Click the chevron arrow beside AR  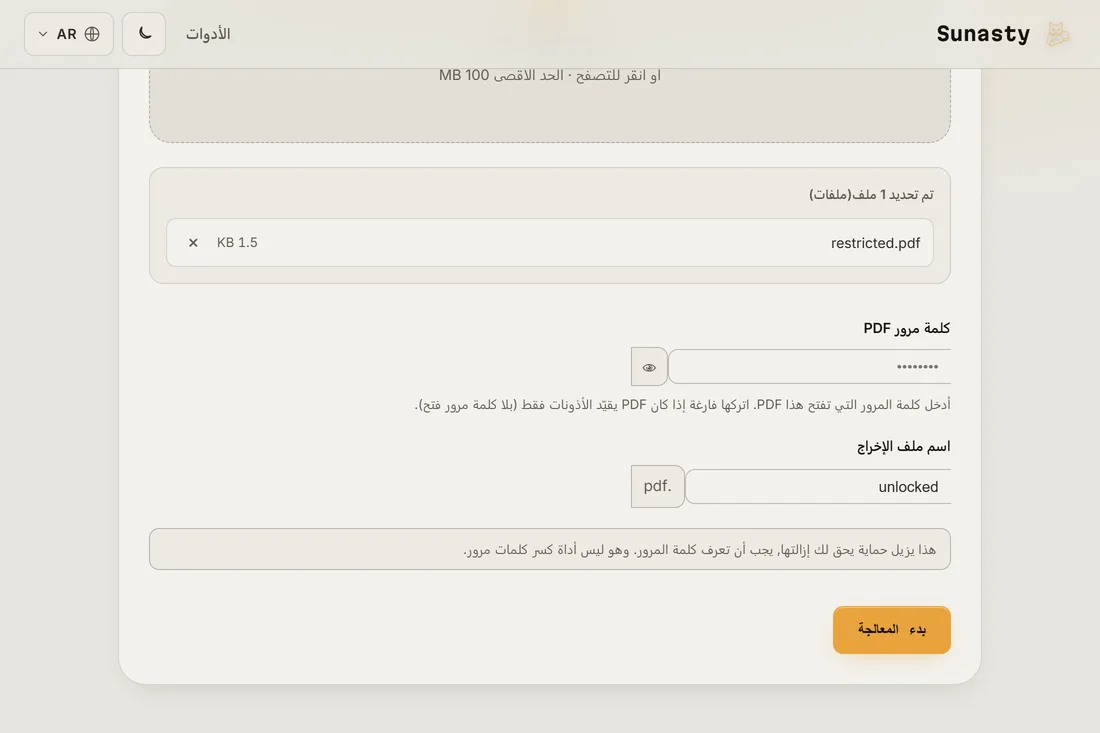(x=43, y=34)
